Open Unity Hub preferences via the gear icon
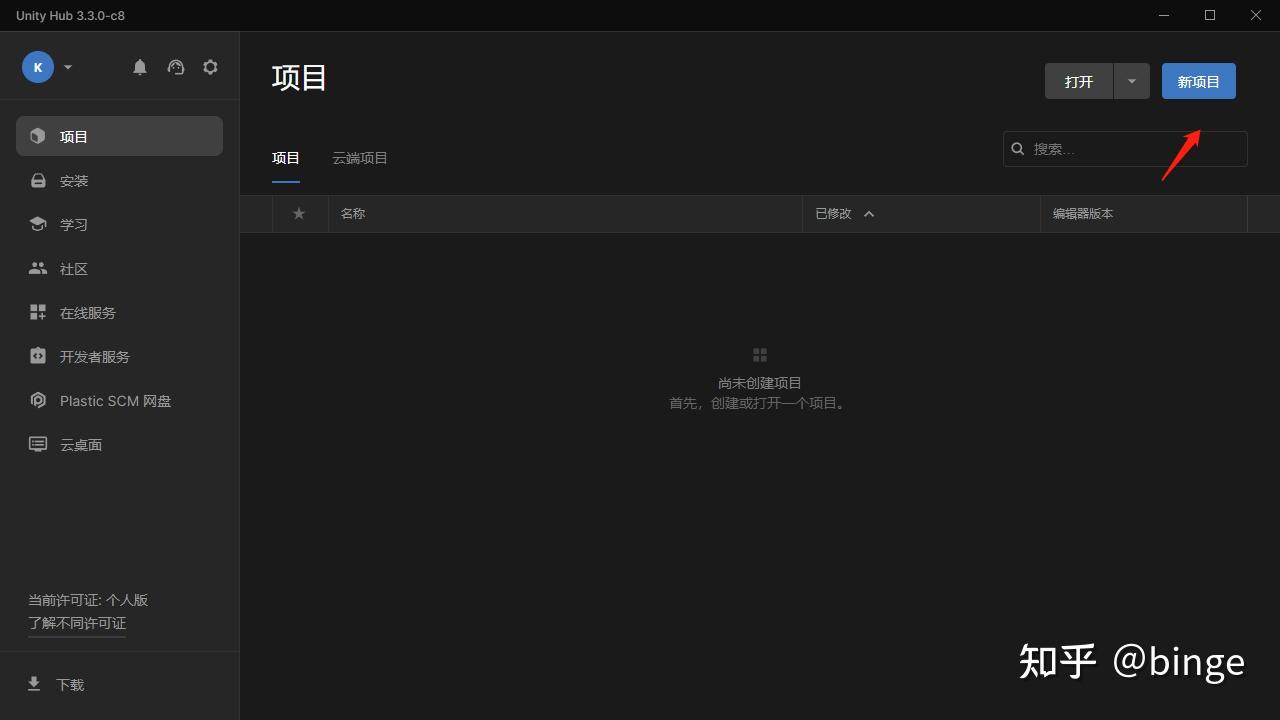Image resolution: width=1280 pixels, height=720 pixels. 210,66
